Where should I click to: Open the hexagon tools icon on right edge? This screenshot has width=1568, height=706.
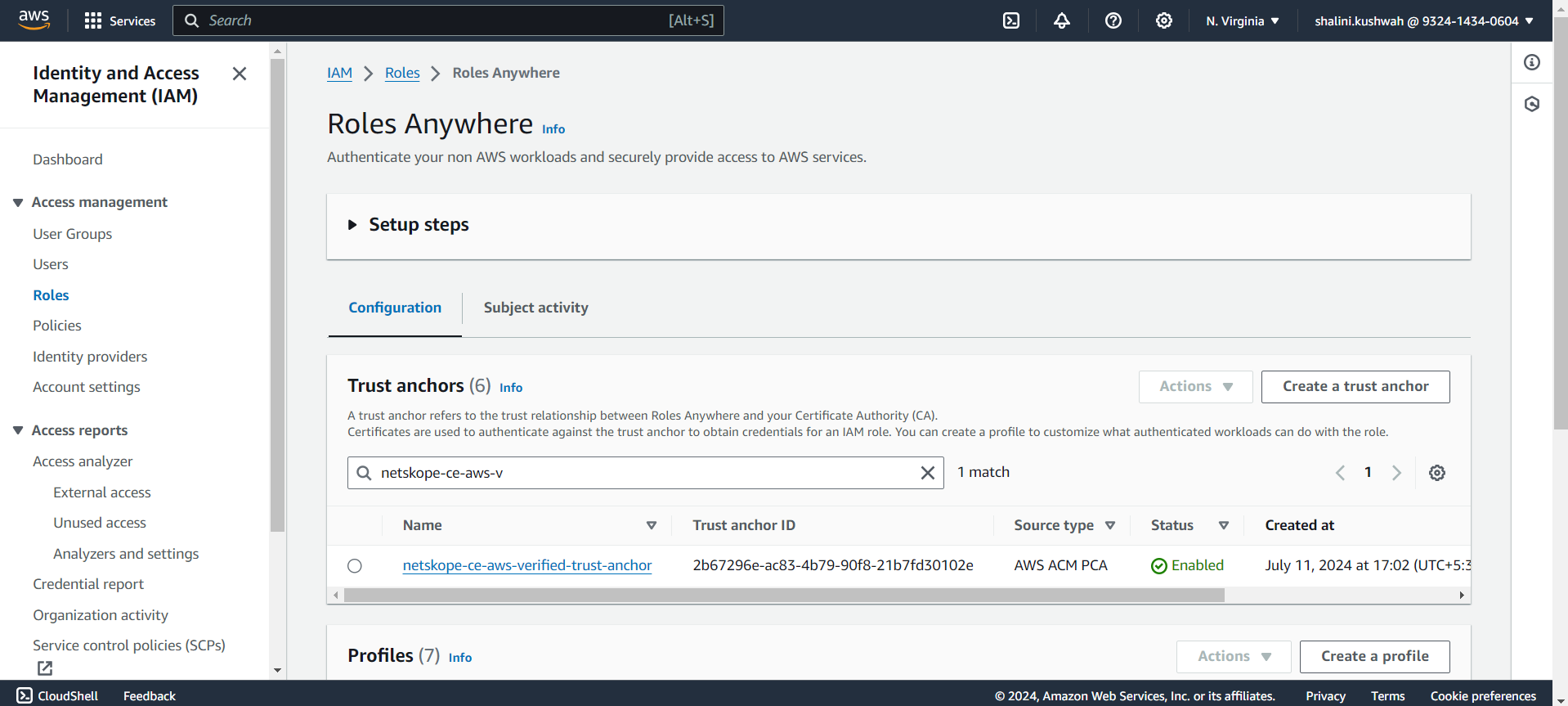click(x=1532, y=104)
